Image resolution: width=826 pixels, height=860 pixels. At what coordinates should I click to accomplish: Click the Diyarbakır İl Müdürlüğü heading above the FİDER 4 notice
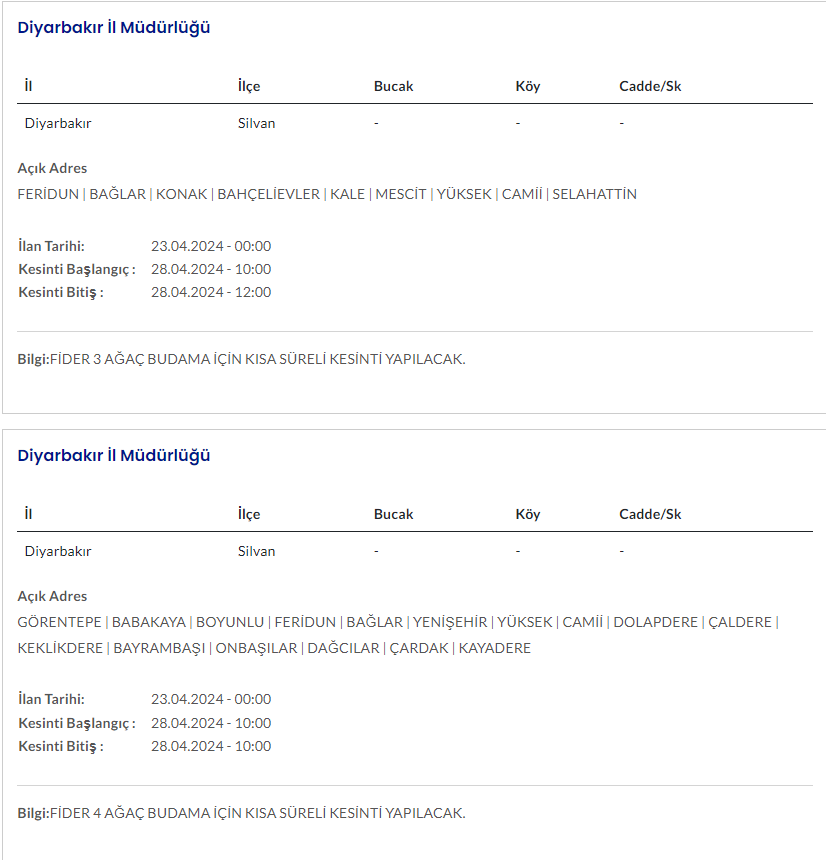click(x=114, y=456)
